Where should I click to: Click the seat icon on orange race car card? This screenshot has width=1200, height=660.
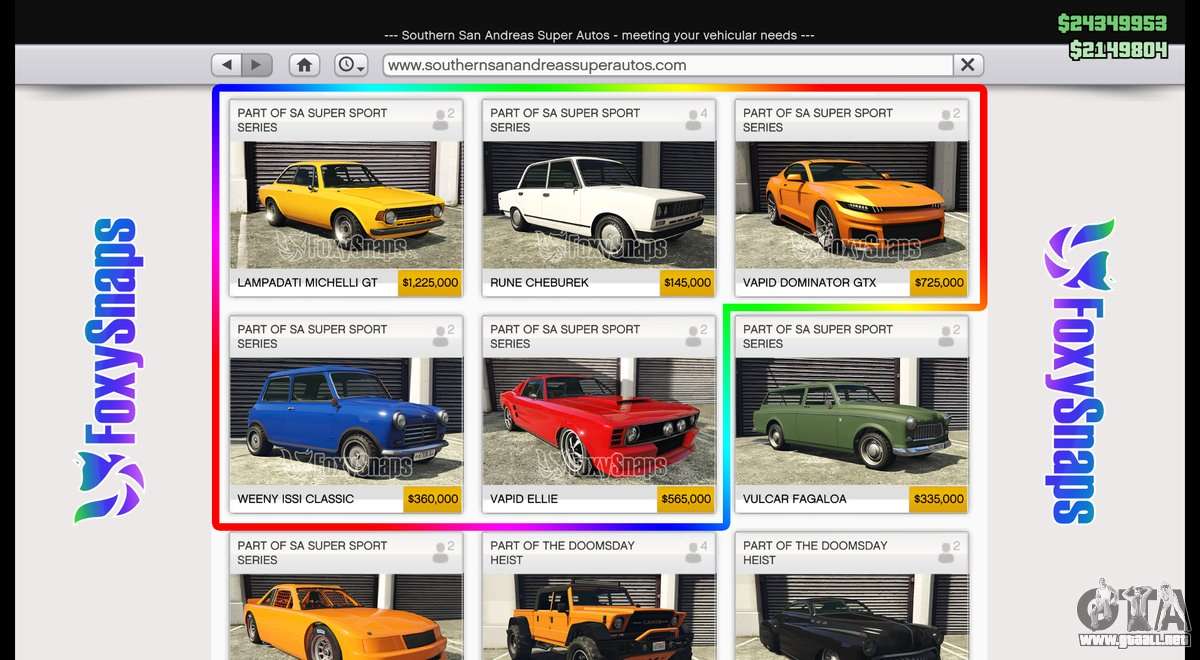tap(443, 553)
